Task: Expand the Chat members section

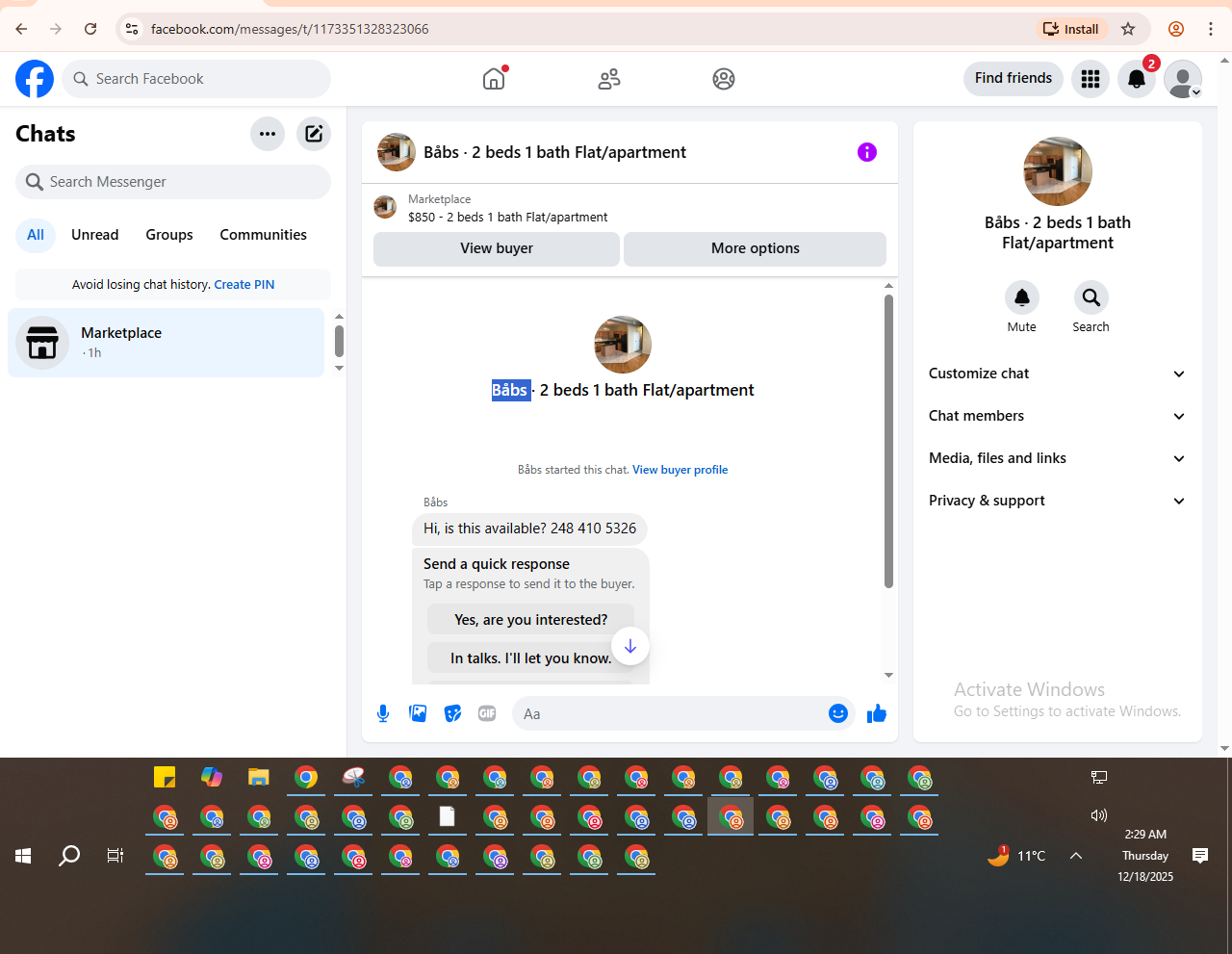Action: pos(1058,416)
